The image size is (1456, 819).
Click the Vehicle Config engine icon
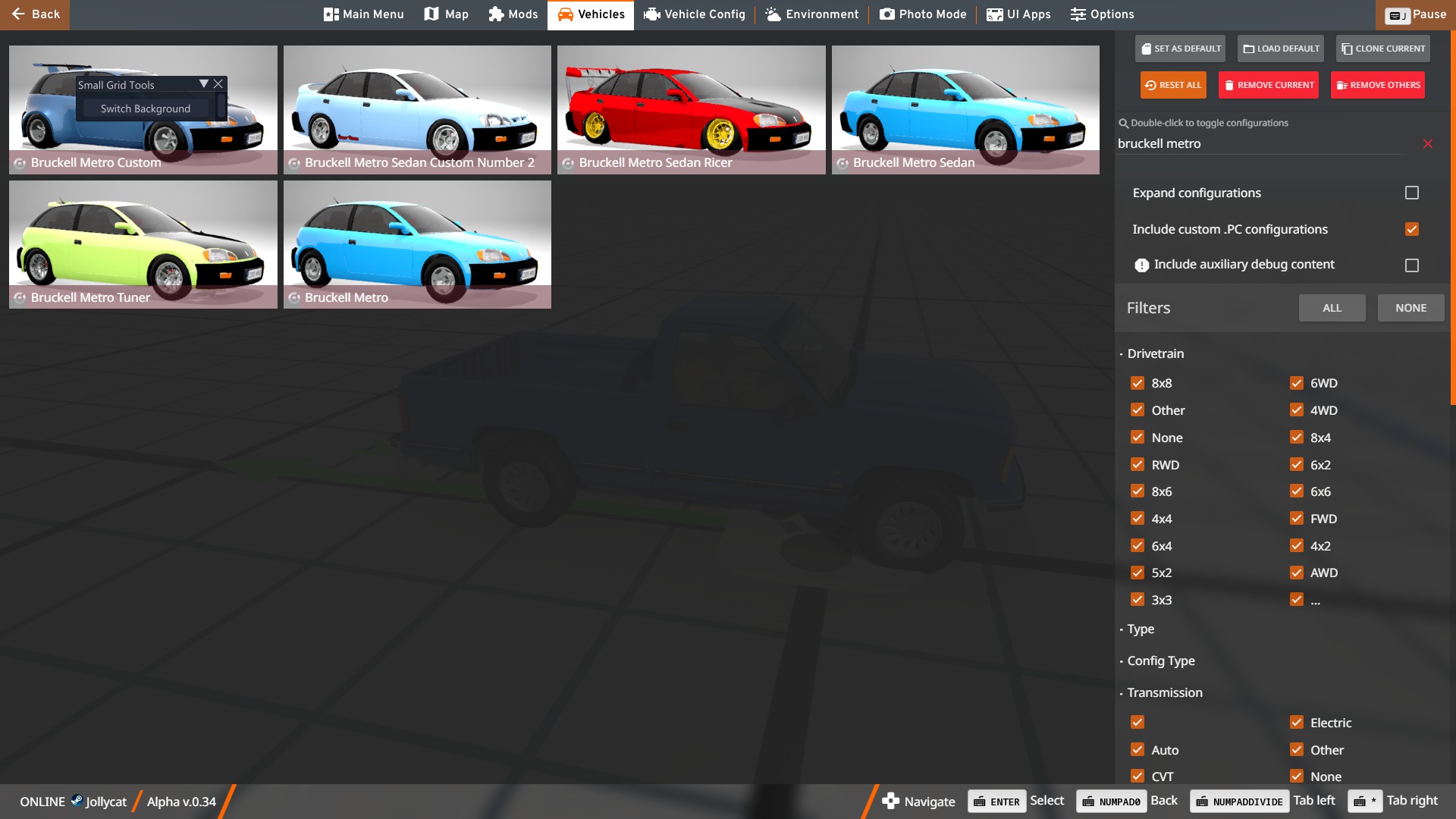pyautogui.click(x=651, y=14)
